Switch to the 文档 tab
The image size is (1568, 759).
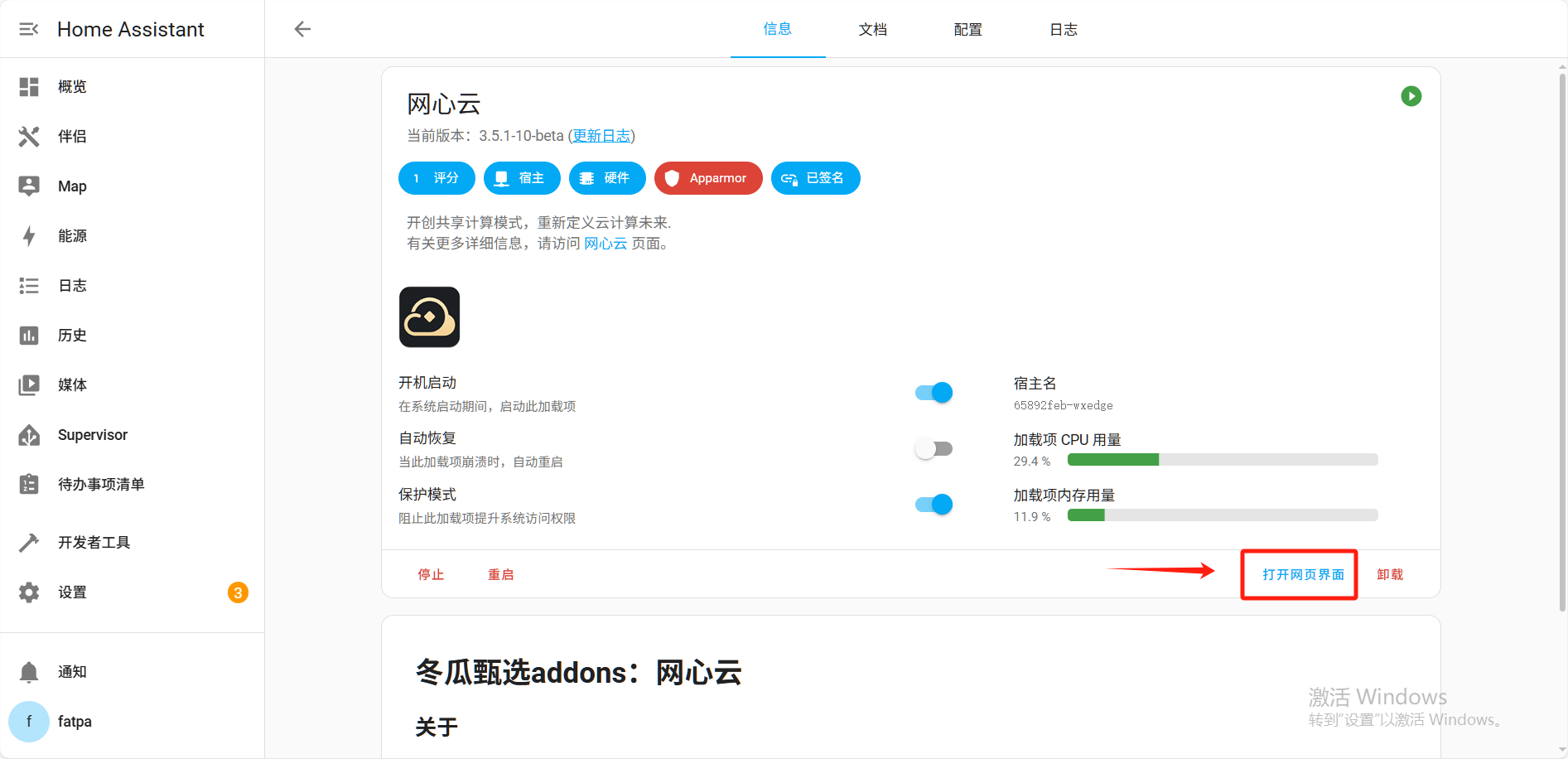(x=873, y=29)
